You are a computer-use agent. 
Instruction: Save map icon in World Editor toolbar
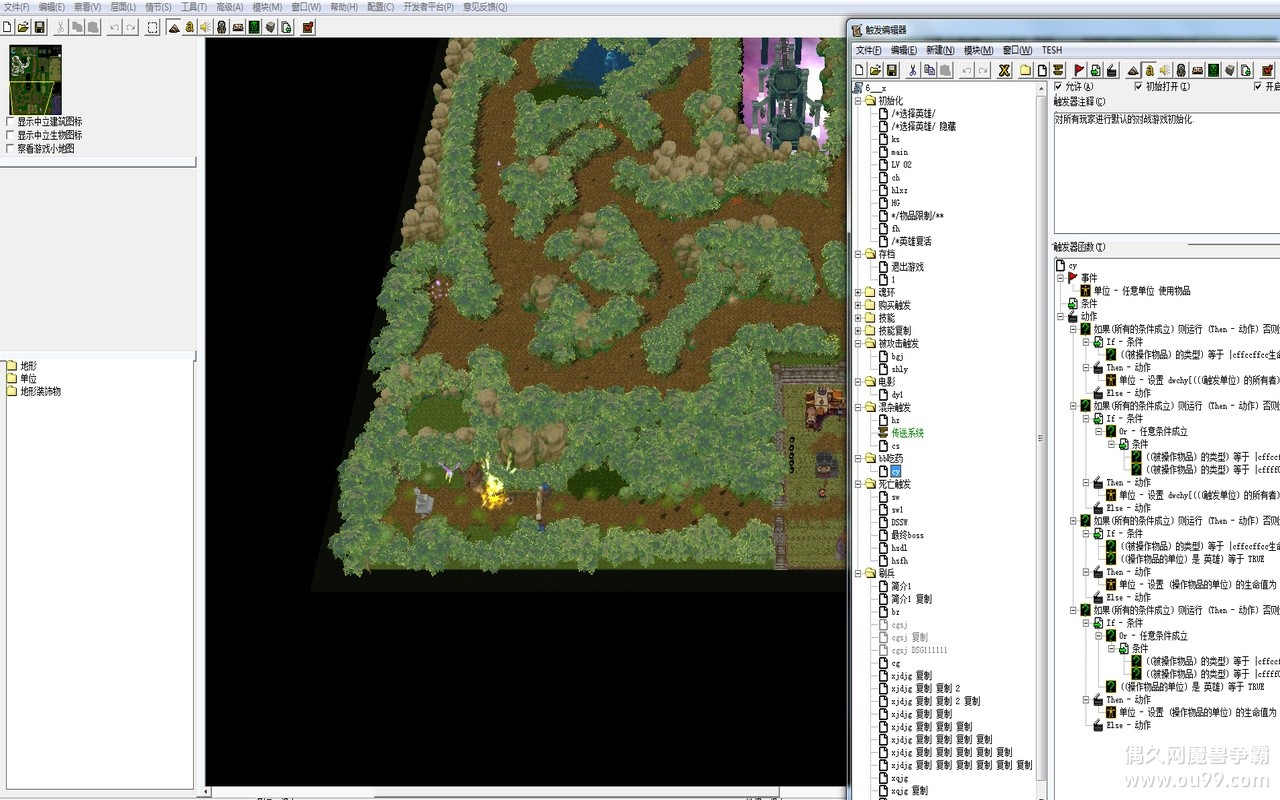pyautogui.click(x=39, y=27)
